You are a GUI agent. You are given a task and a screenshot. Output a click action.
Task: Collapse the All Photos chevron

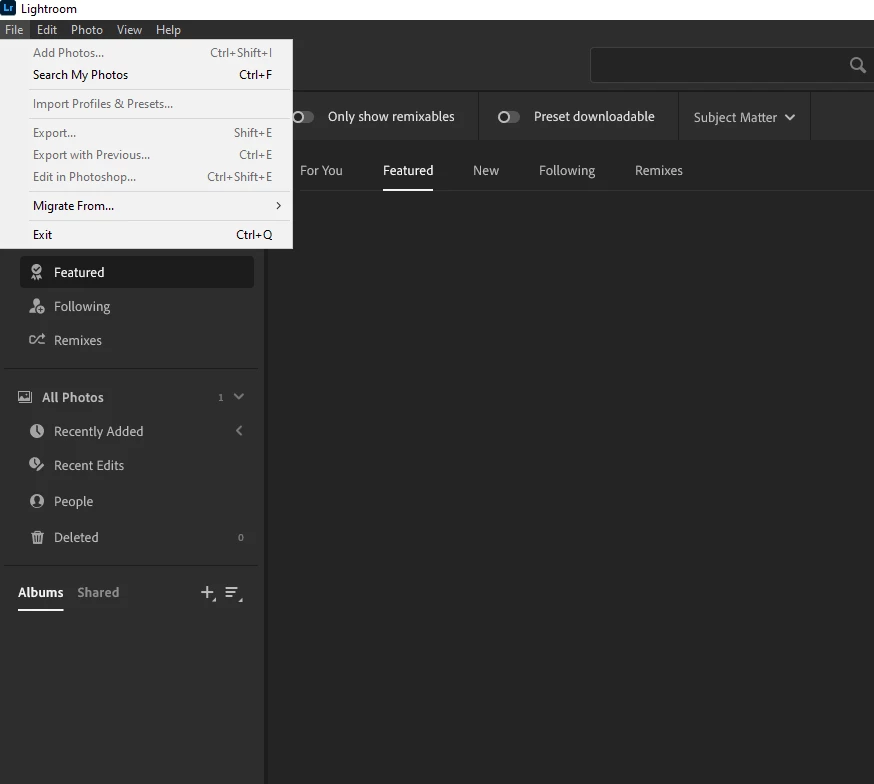[x=239, y=397]
